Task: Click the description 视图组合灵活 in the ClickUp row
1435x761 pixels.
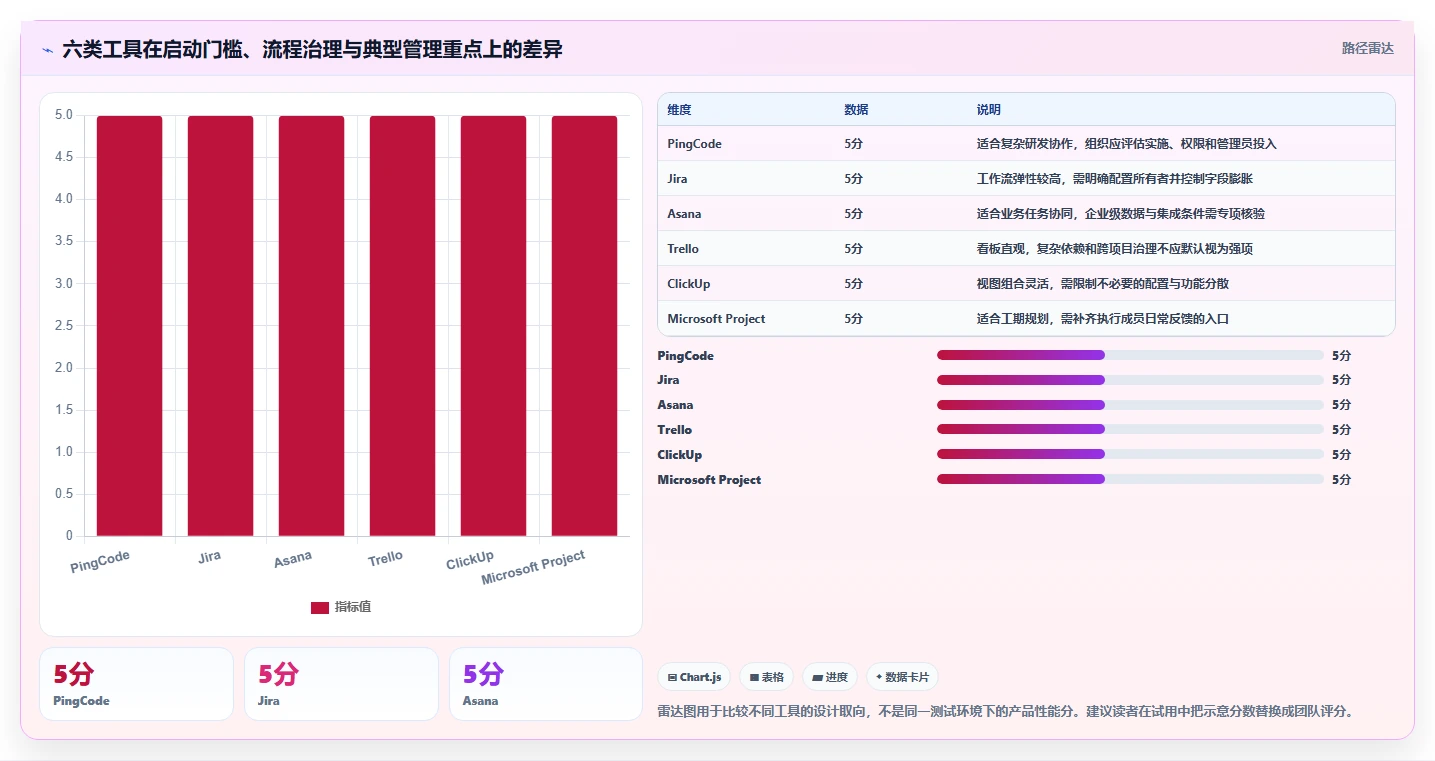Action: pos(1103,284)
